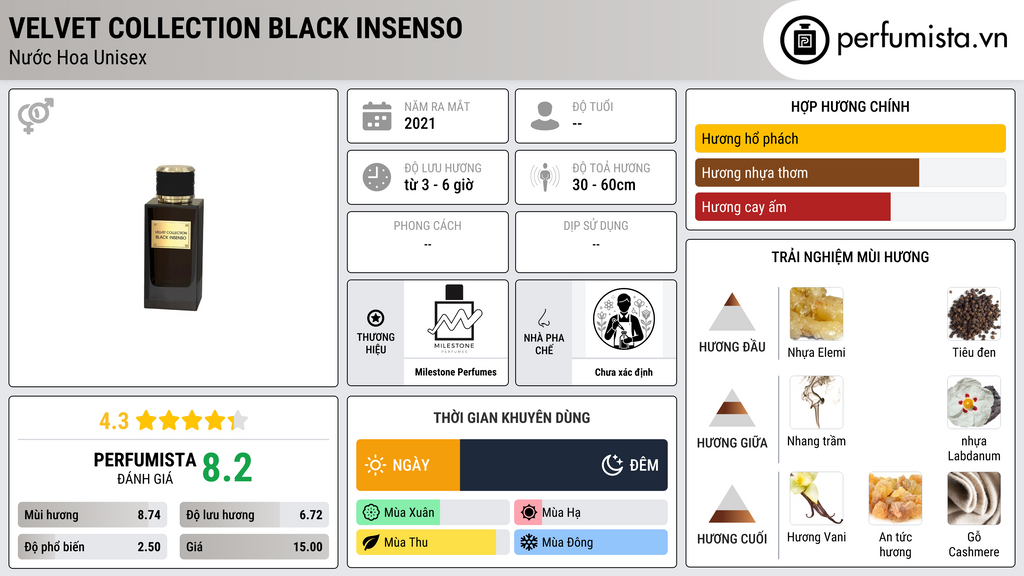The width and height of the screenshot is (1024, 576).
Task: Click the sillage value 30 - 60cm
Action: (604, 185)
